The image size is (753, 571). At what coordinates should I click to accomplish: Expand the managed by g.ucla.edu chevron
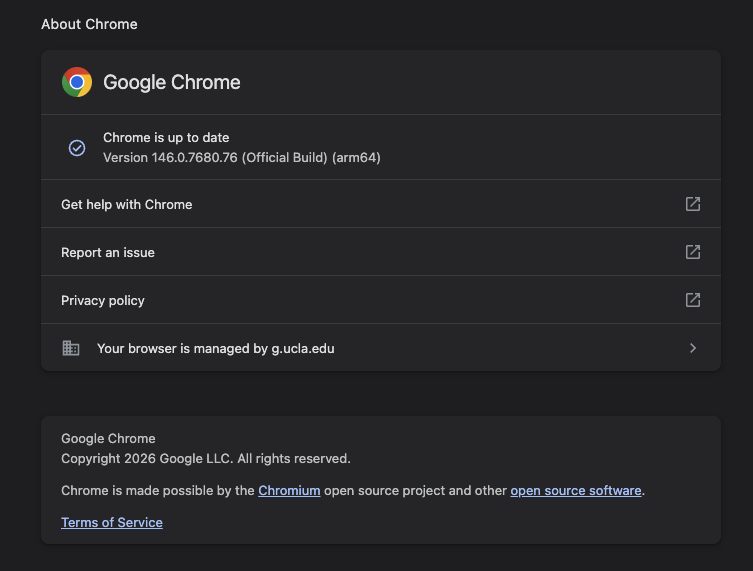(692, 348)
